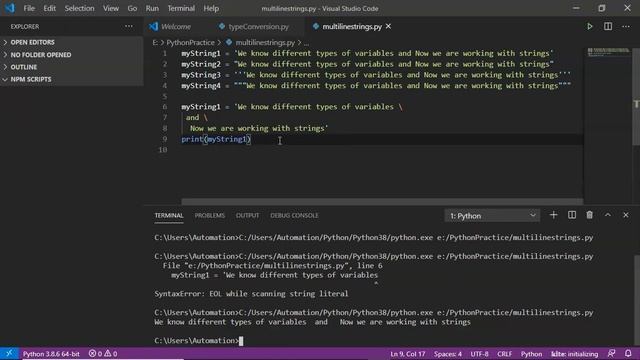Click the VS Code logo icon
The width and height of the screenshot is (640, 360).
pyautogui.click(x=9, y=8)
